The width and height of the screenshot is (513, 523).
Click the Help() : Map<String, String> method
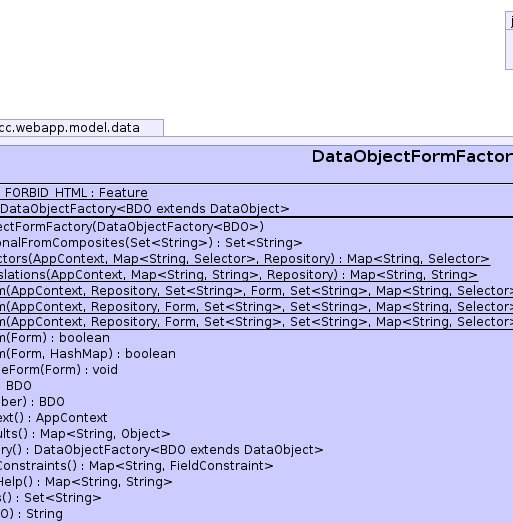86,482
